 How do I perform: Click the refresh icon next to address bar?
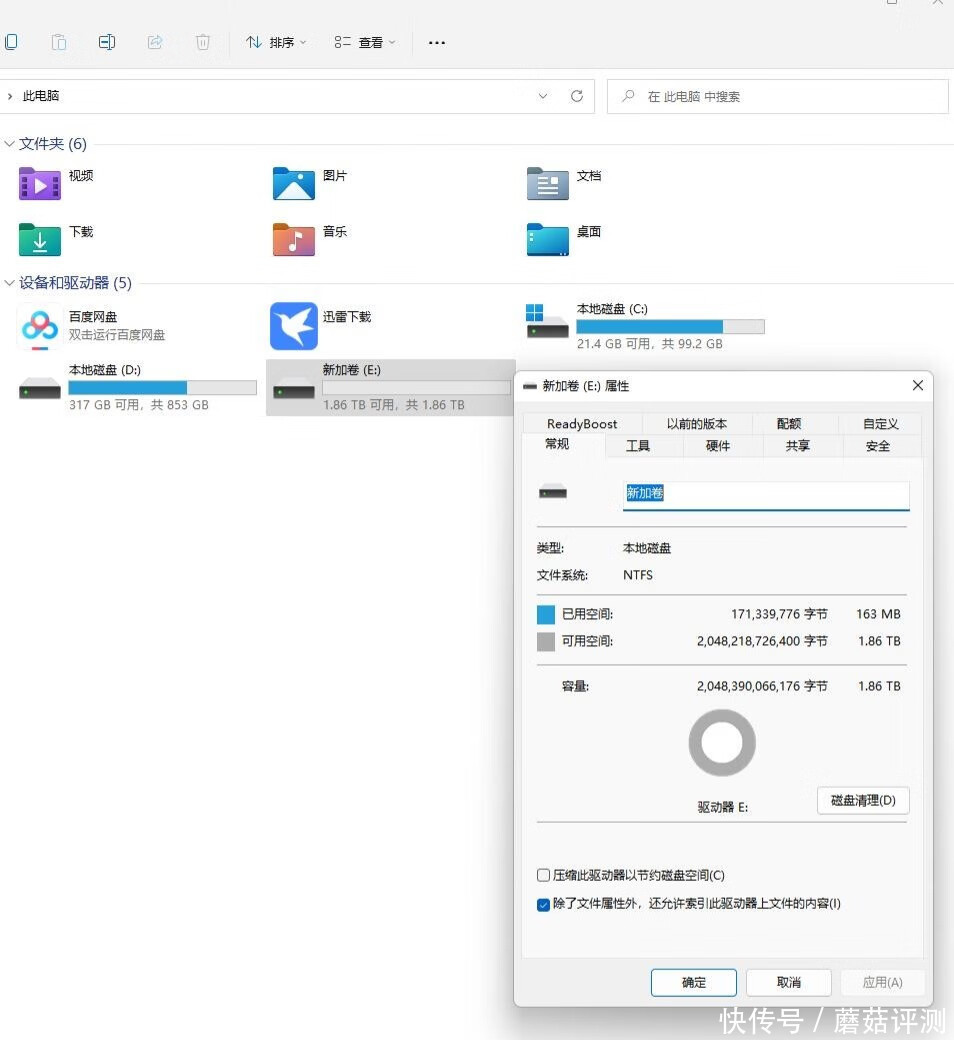click(577, 96)
